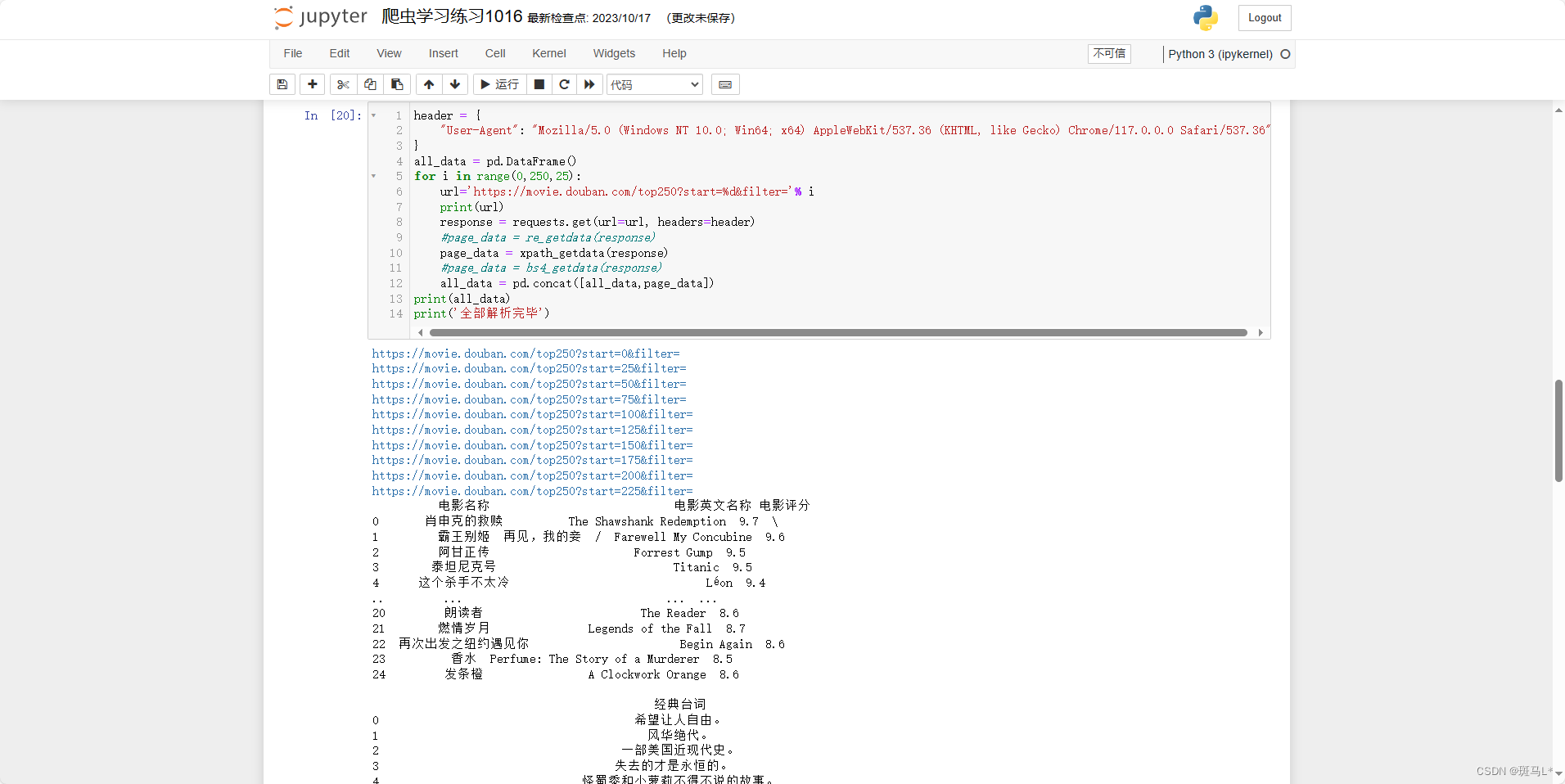The height and width of the screenshot is (784, 1565).
Task: Open top250?start=125 output link
Action: coord(532,430)
